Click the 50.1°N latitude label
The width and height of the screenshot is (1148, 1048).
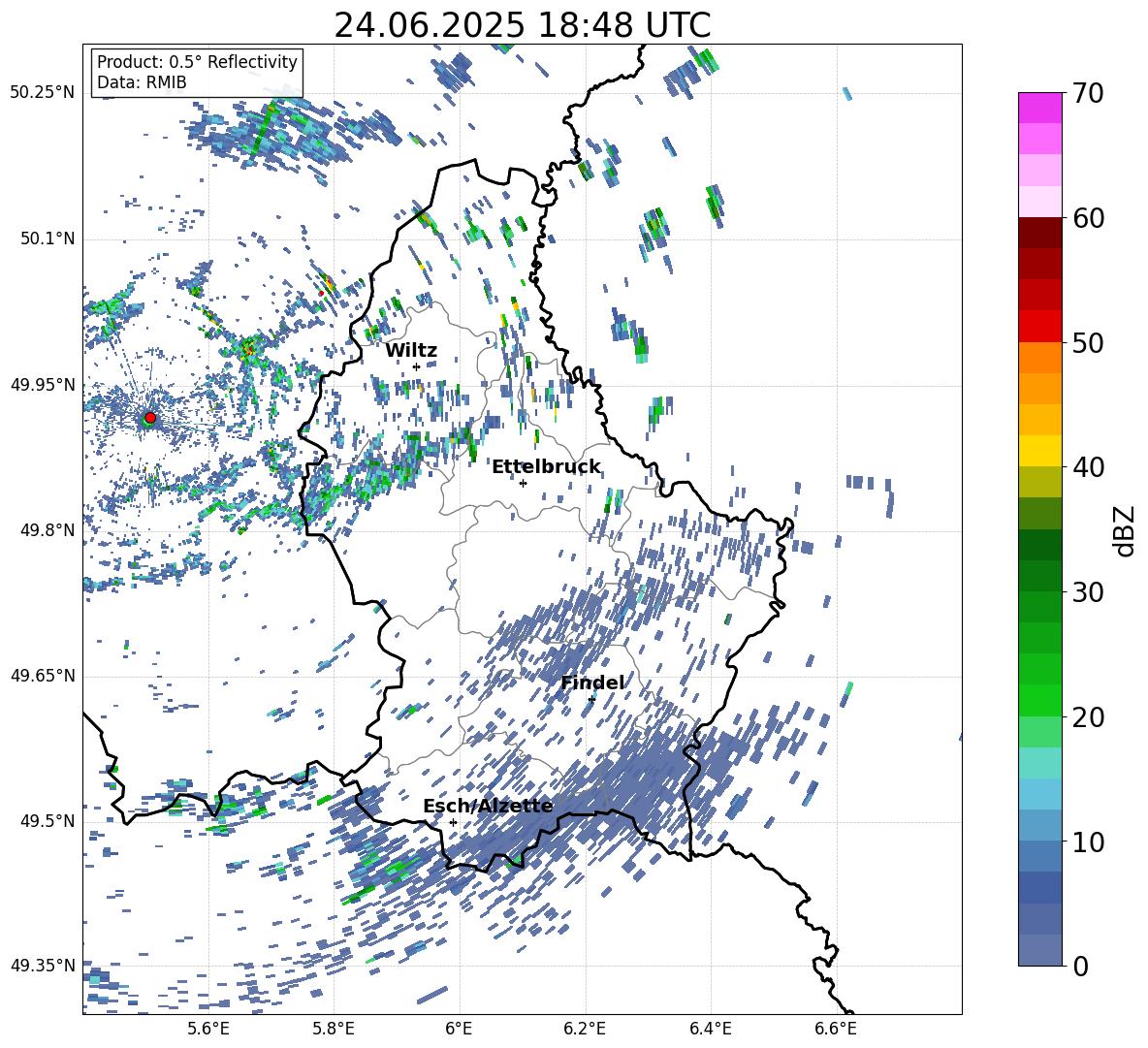(47, 239)
